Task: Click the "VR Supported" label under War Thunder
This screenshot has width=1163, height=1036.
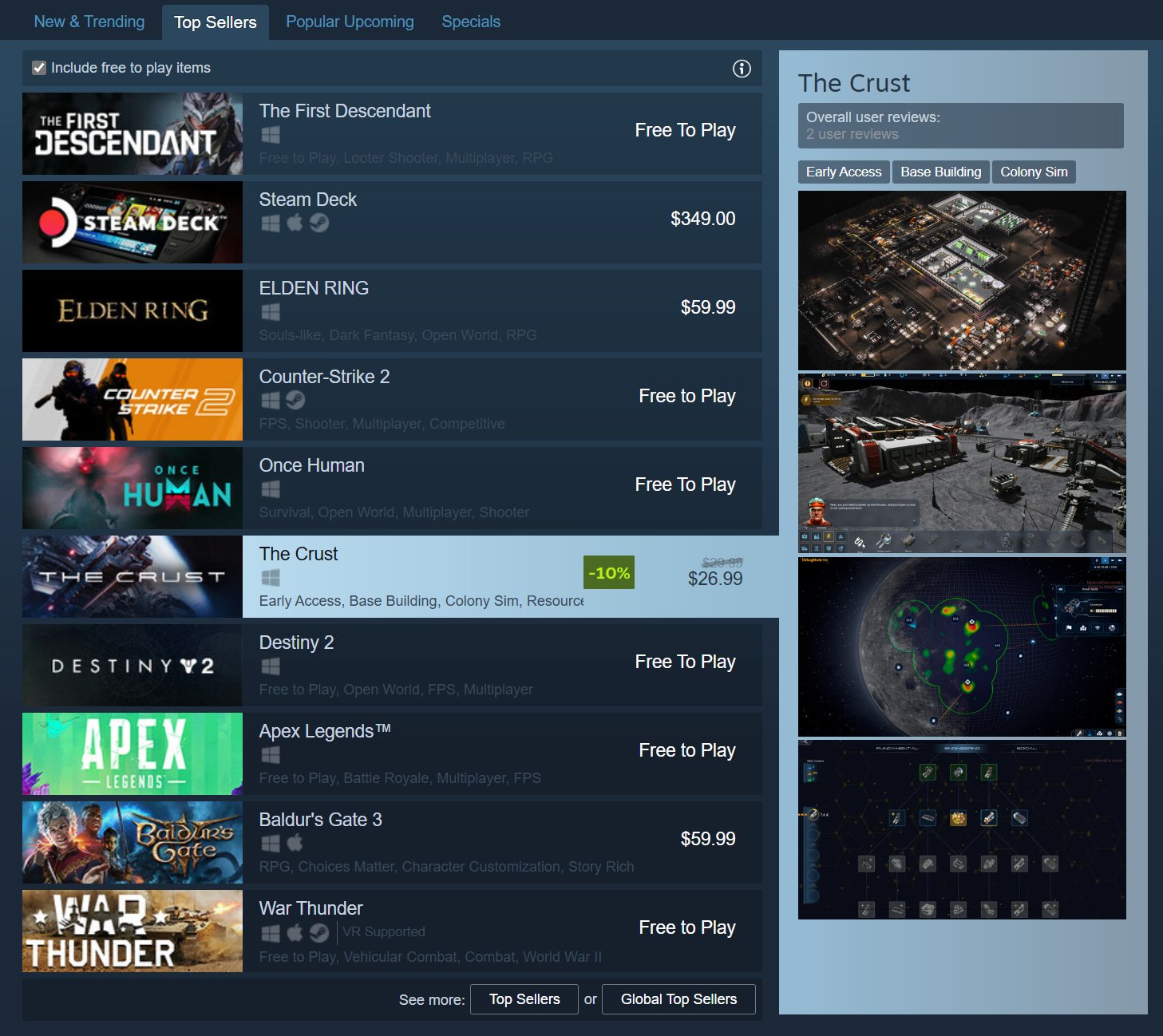Action: (384, 931)
